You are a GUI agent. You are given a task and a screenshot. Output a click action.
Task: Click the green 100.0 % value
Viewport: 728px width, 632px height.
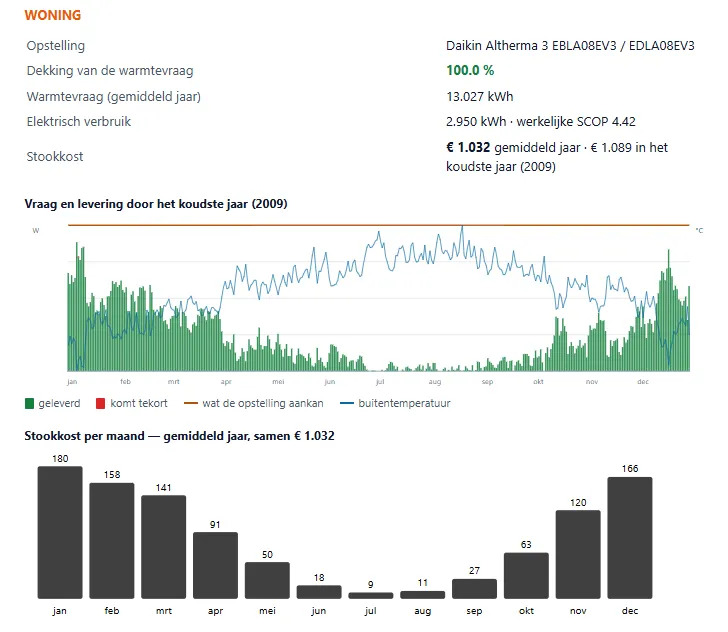coord(470,70)
